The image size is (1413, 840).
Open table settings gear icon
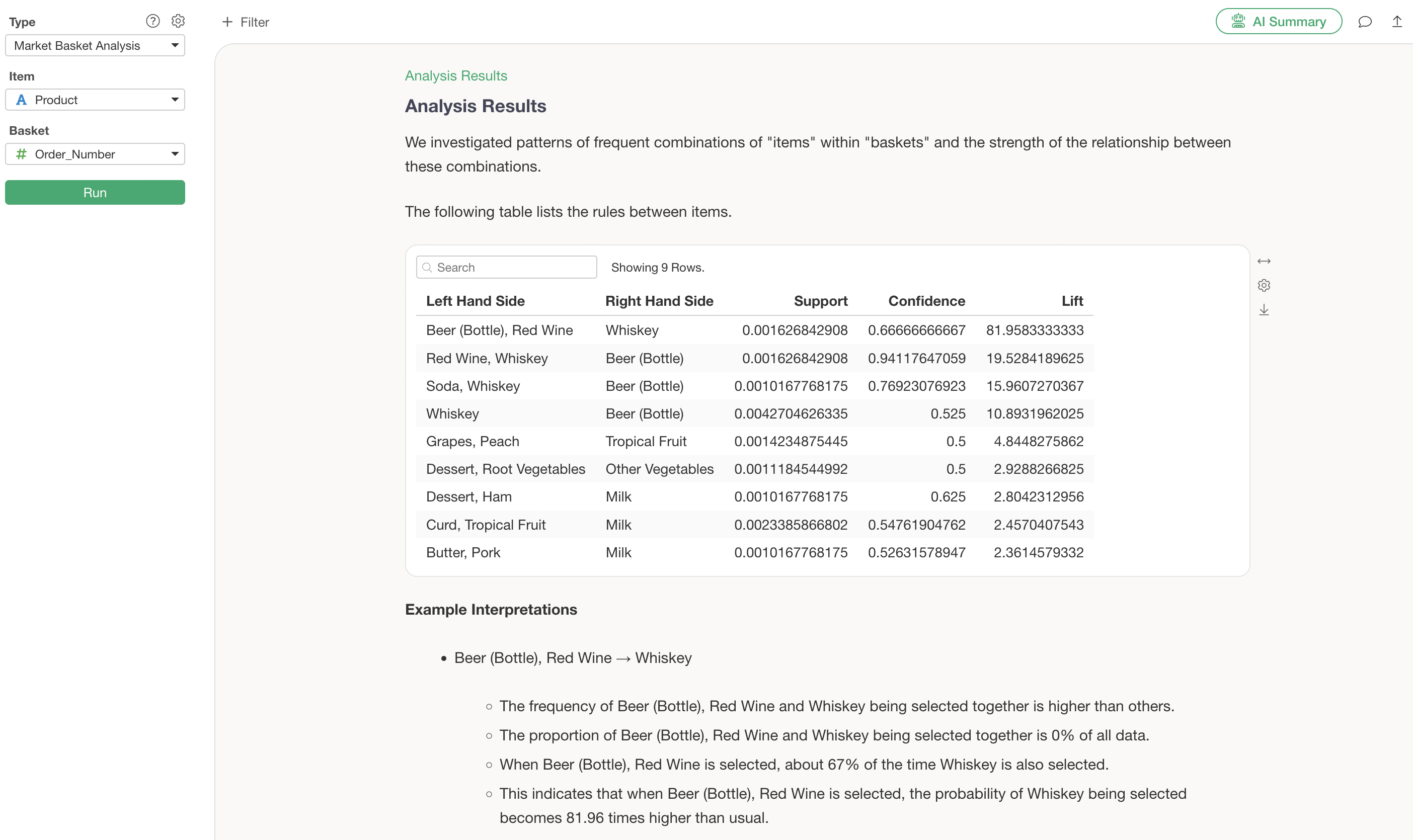coord(1264,285)
